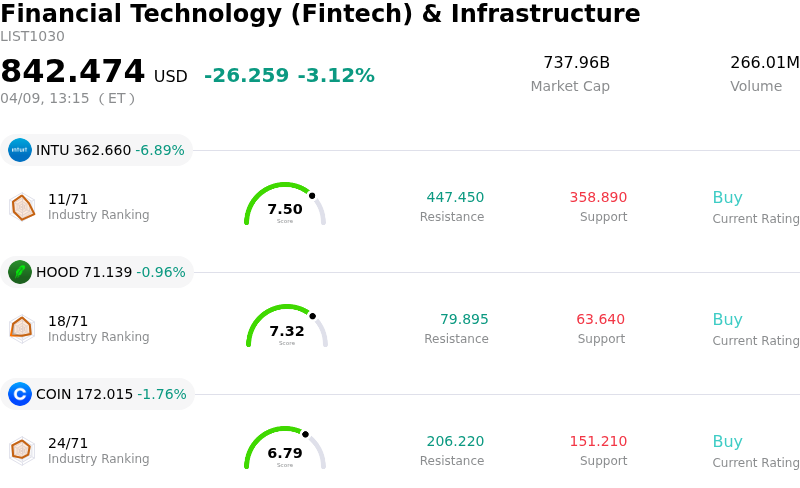The height and width of the screenshot is (488, 800).
Task: Open the HOOD 71.139 ticker chip
Action: click(x=97, y=272)
